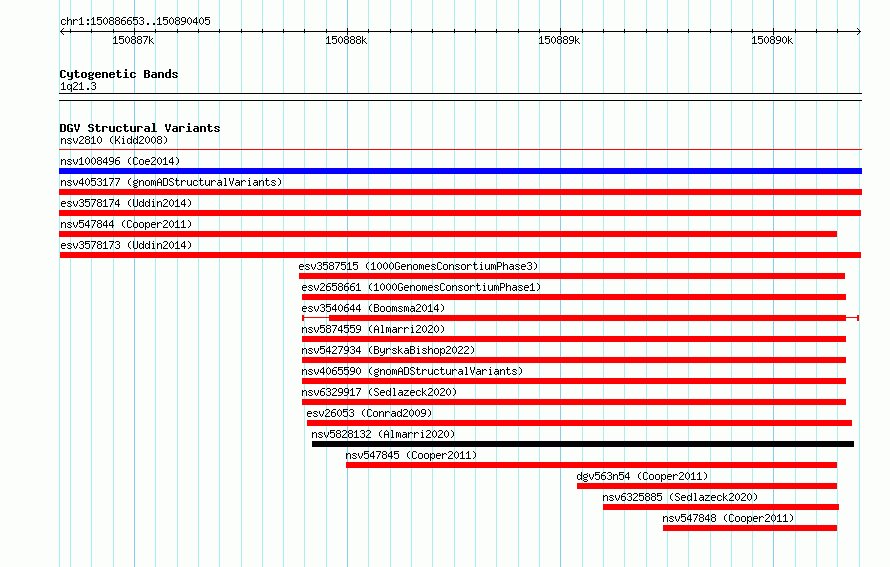The height and width of the screenshot is (567, 890).
Task: Click the DGV Structural Variants track title
Action: [140, 128]
